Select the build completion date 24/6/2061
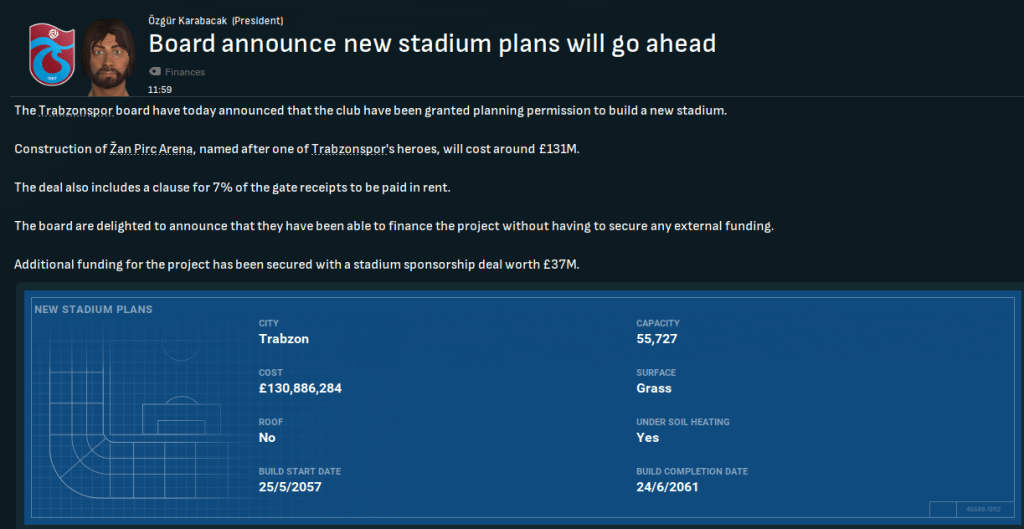This screenshot has height=529, width=1024. tap(667, 487)
